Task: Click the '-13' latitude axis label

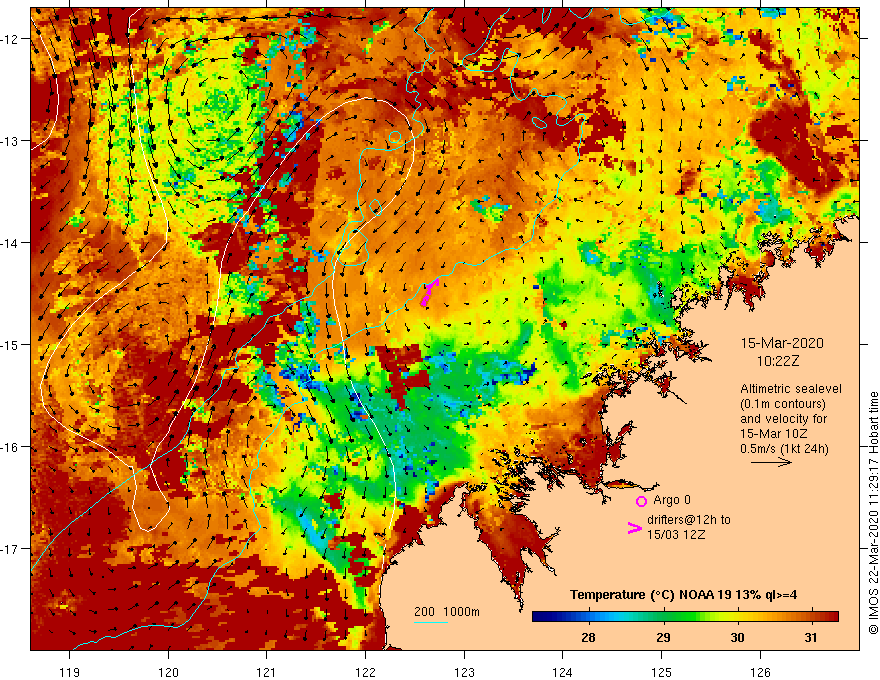Action: (x=11, y=141)
